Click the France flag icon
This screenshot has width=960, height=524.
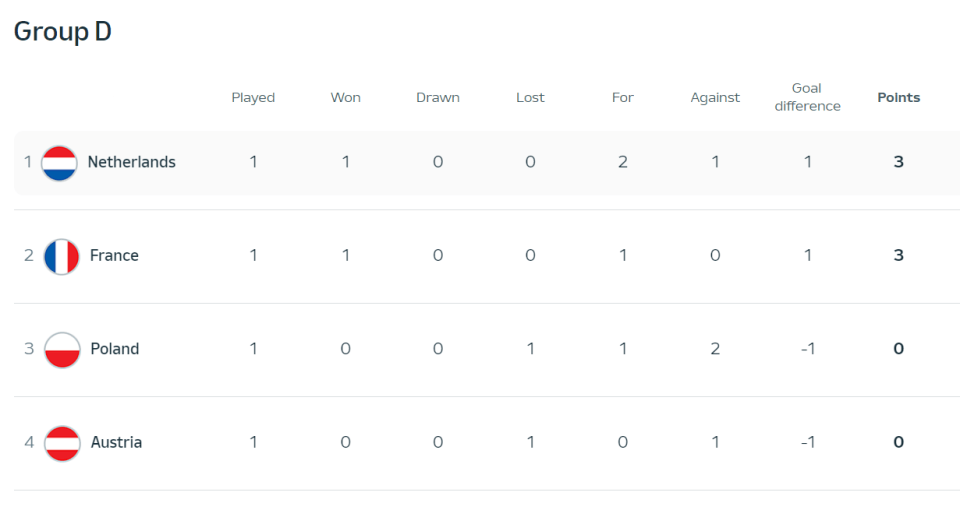61,256
